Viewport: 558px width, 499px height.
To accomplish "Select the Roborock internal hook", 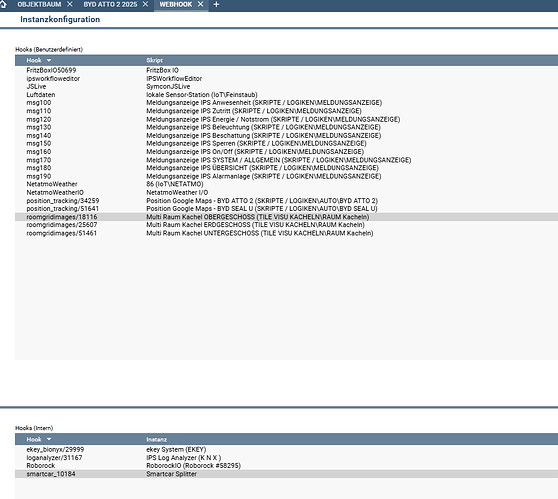I will [41, 466].
